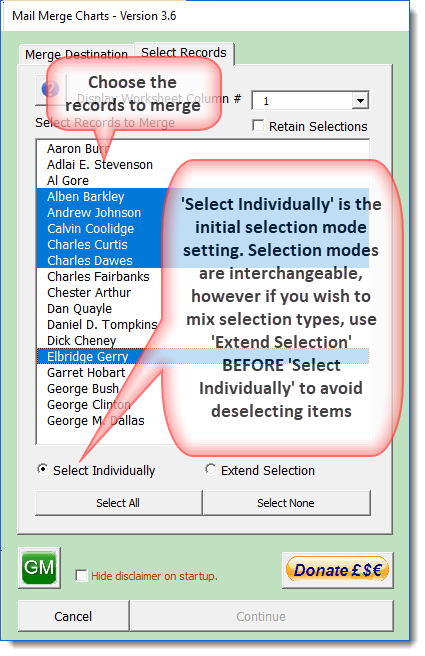The width and height of the screenshot is (425, 656).
Task: Choose the Select Individually radio option
Action: [42, 469]
